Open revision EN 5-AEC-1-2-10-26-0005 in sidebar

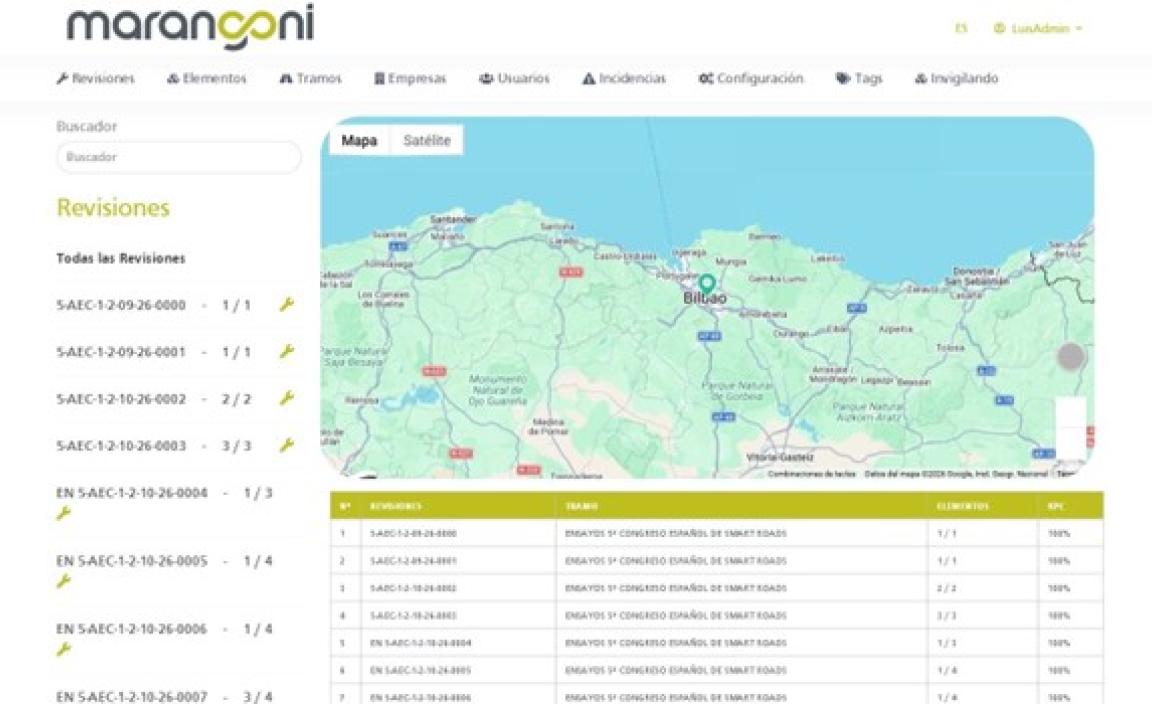tap(132, 561)
